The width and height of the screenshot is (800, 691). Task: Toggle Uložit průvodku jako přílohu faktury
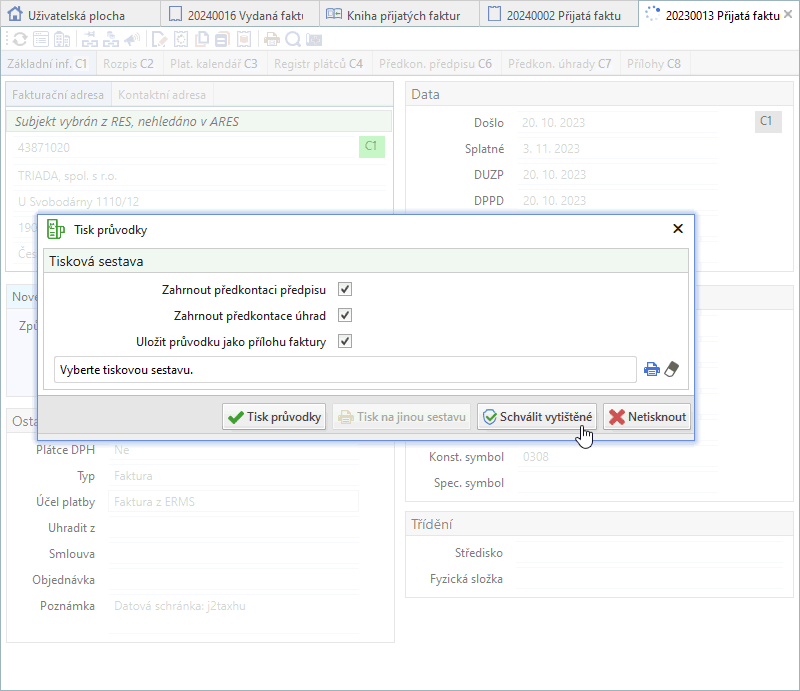(x=345, y=341)
